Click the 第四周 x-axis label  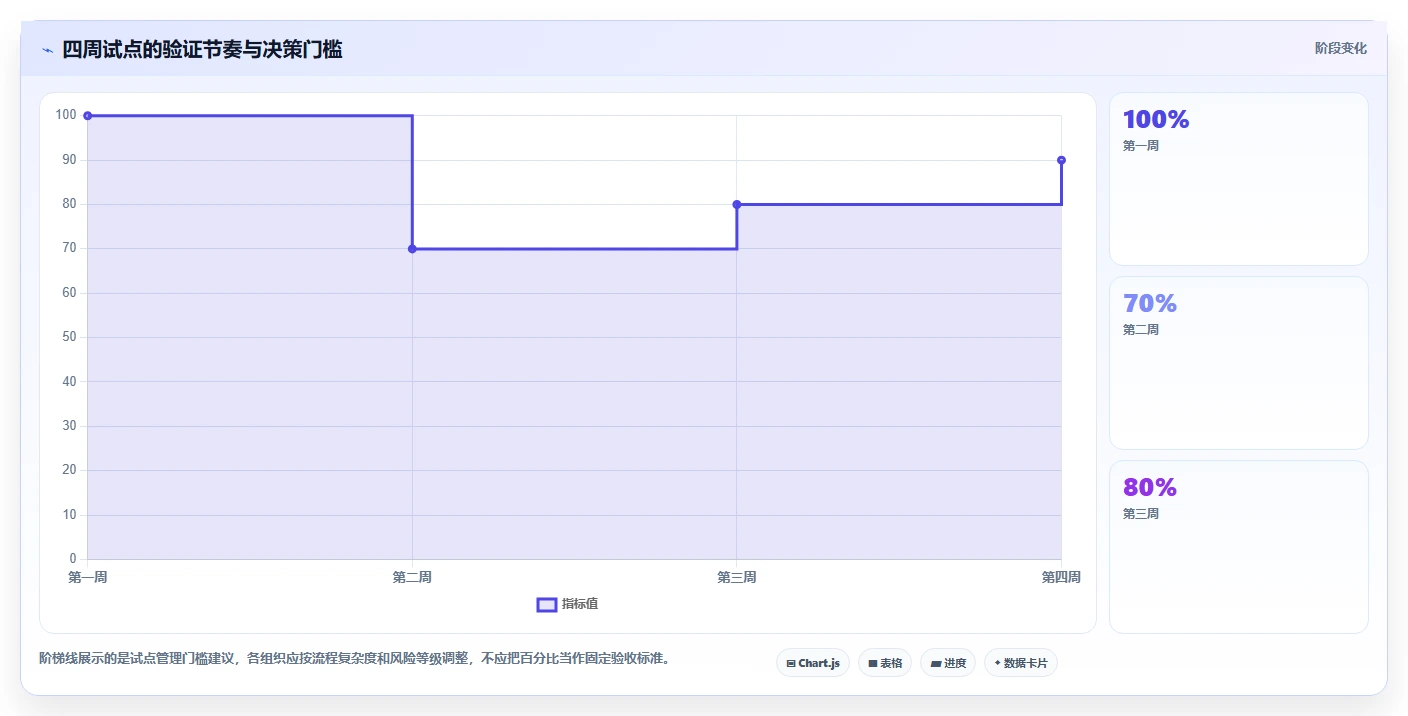(1061, 577)
